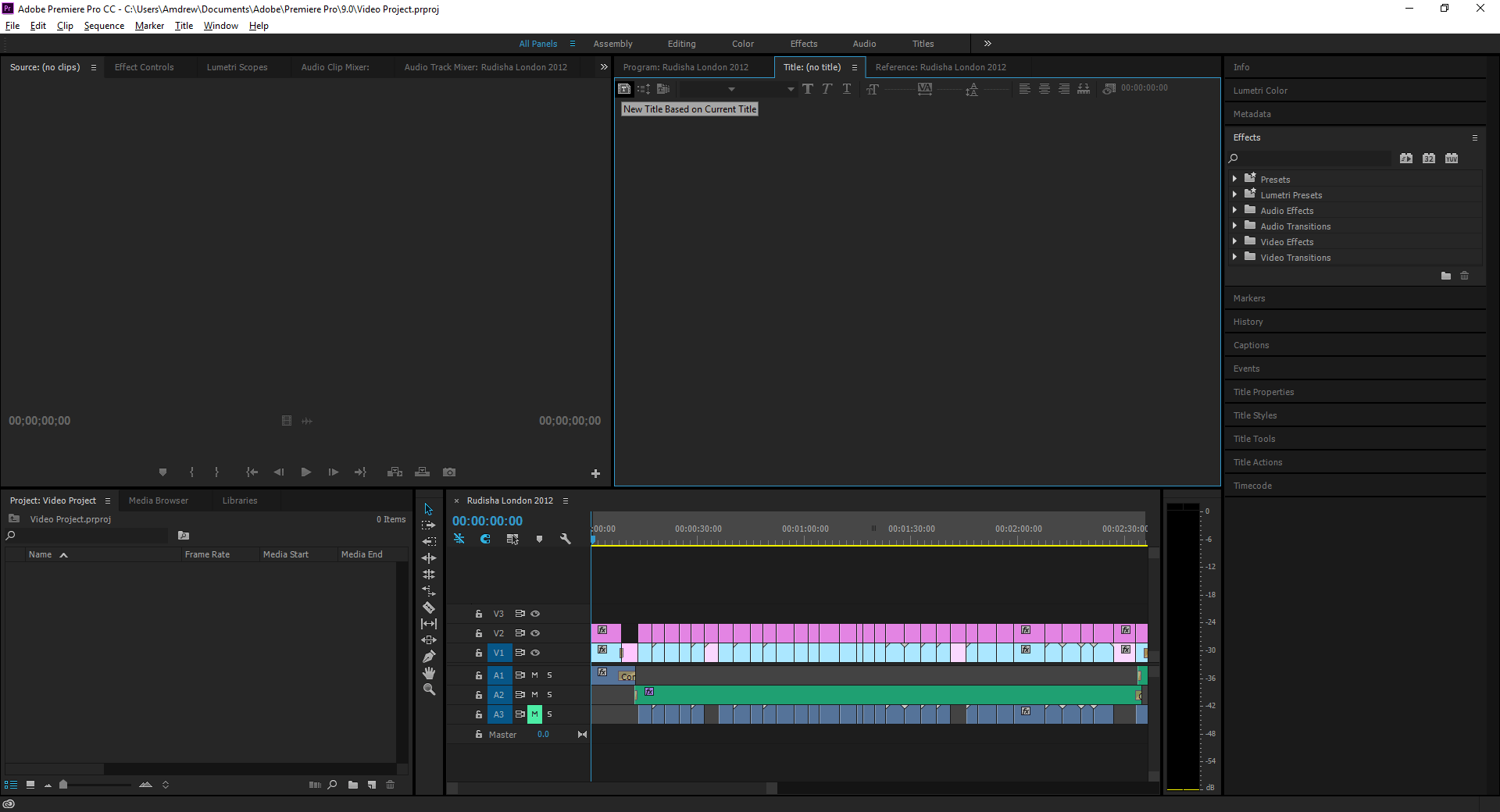The height and width of the screenshot is (812, 1500).
Task: Expand the Audio Transitions folder
Action: 1235,226
